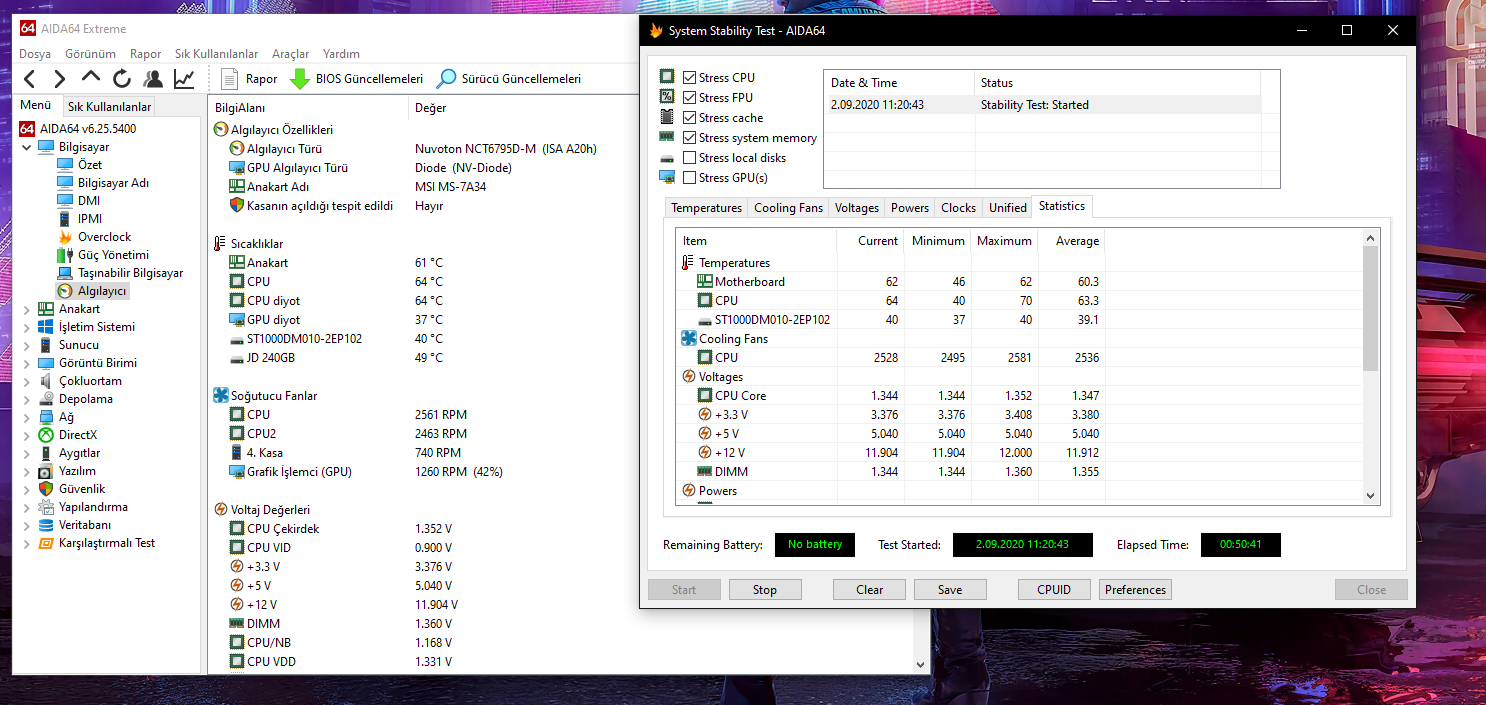Toggle Stress CPU checkbox

[x=690, y=77]
